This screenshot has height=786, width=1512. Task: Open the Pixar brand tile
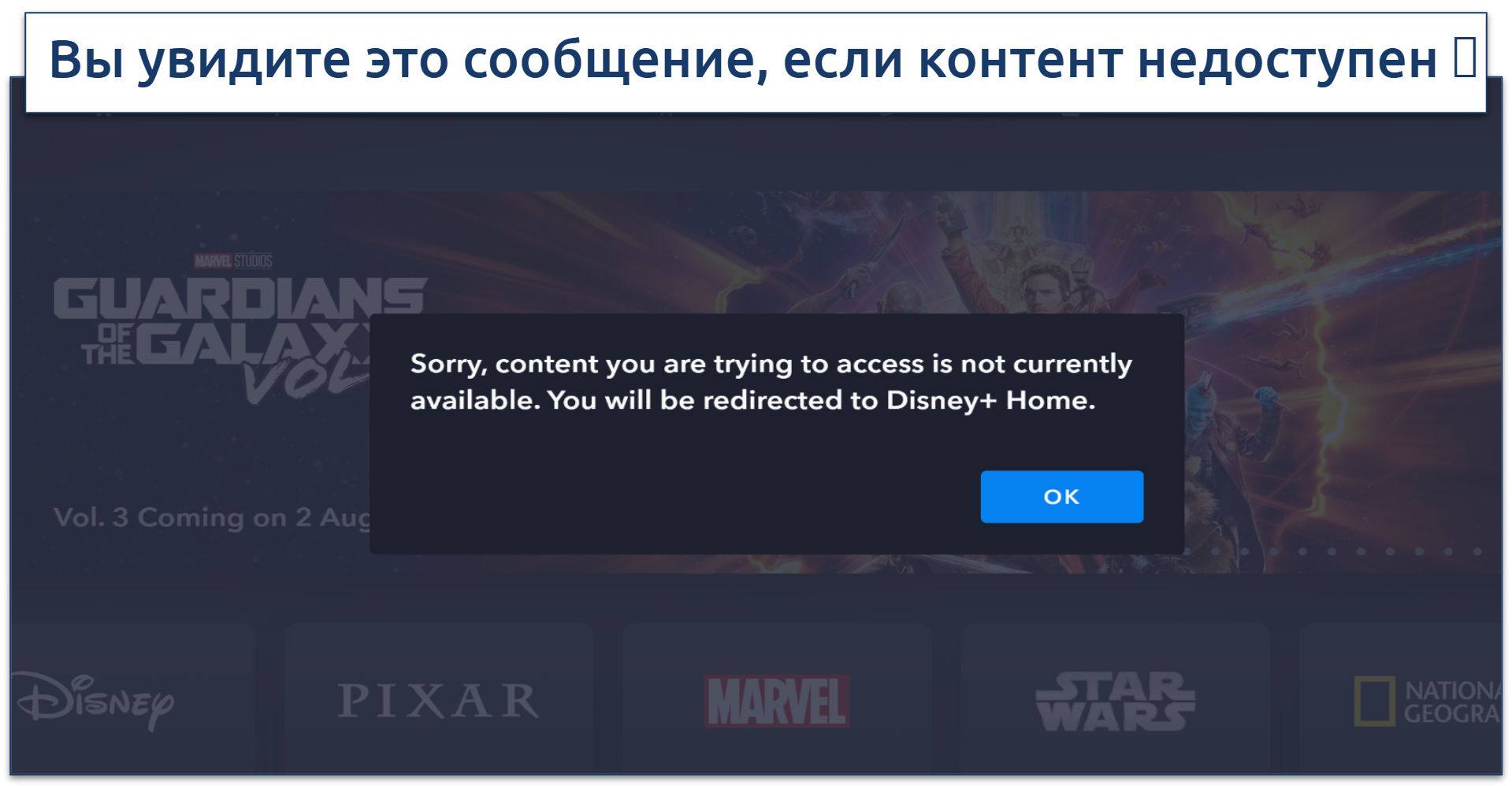pos(438,698)
